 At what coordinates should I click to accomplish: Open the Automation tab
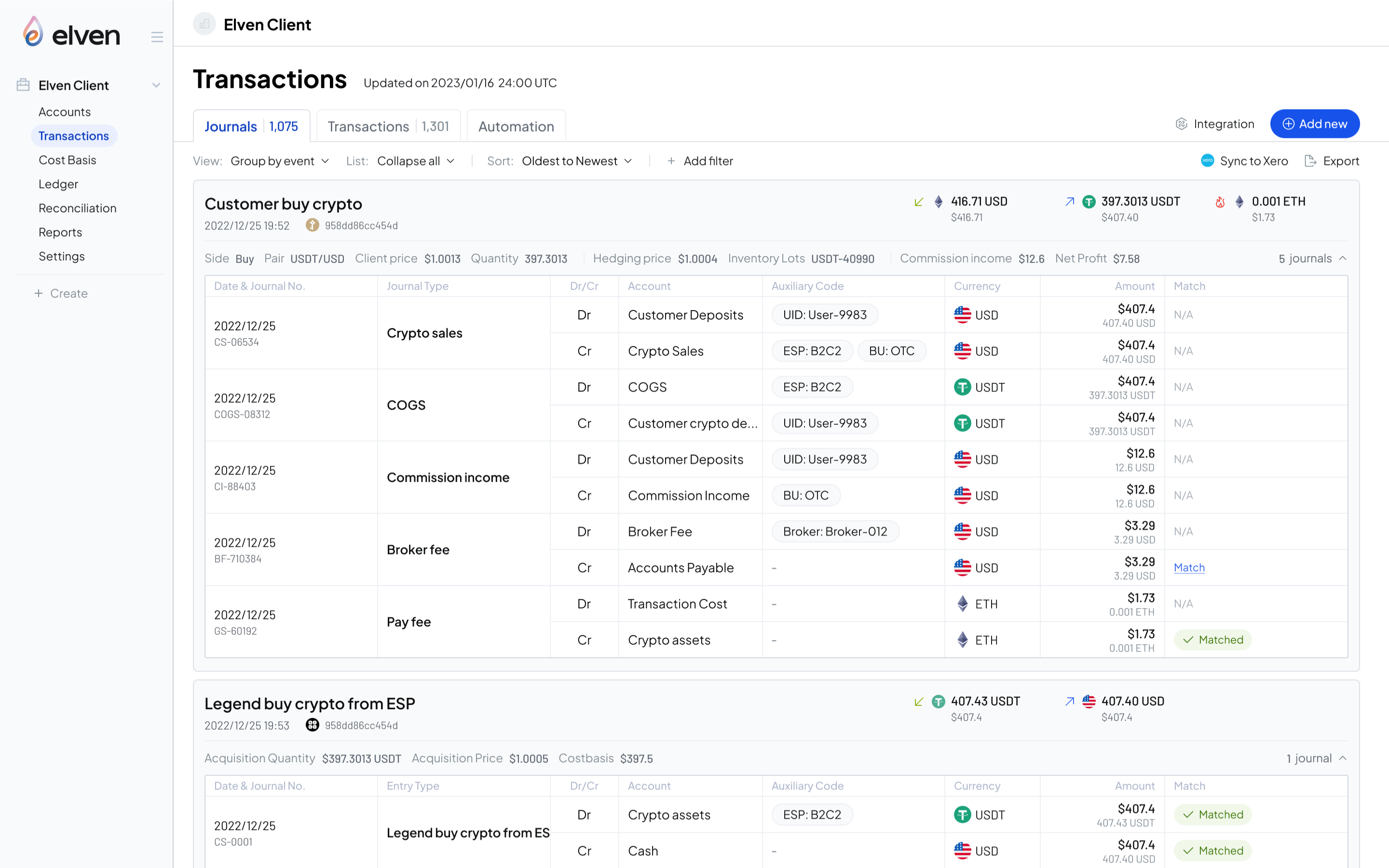coord(516,126)
